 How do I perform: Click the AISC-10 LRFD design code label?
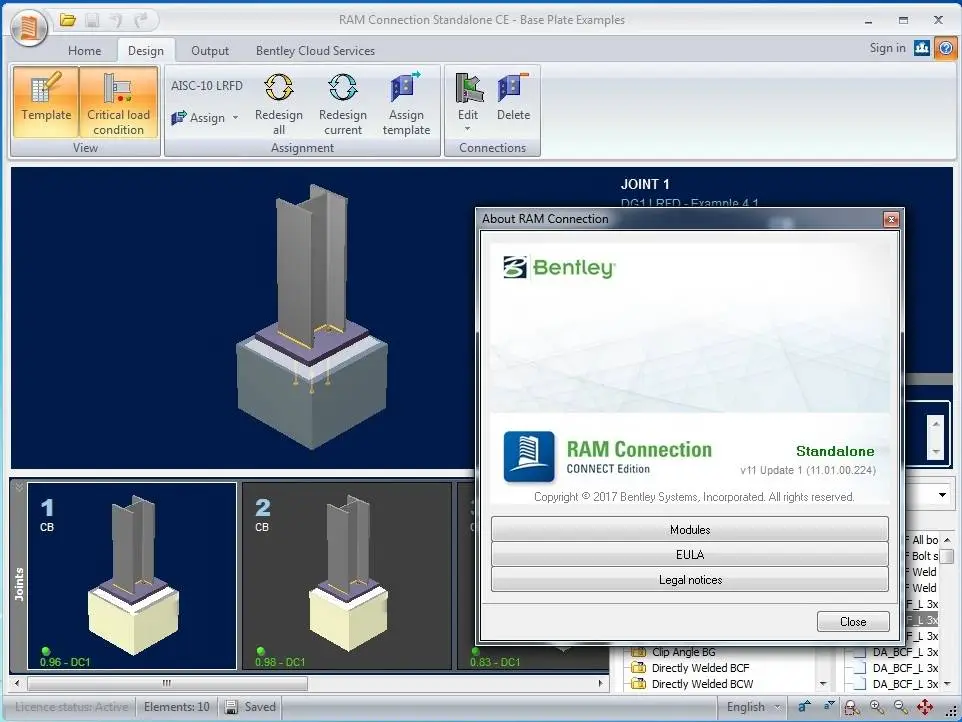point(207,86)
